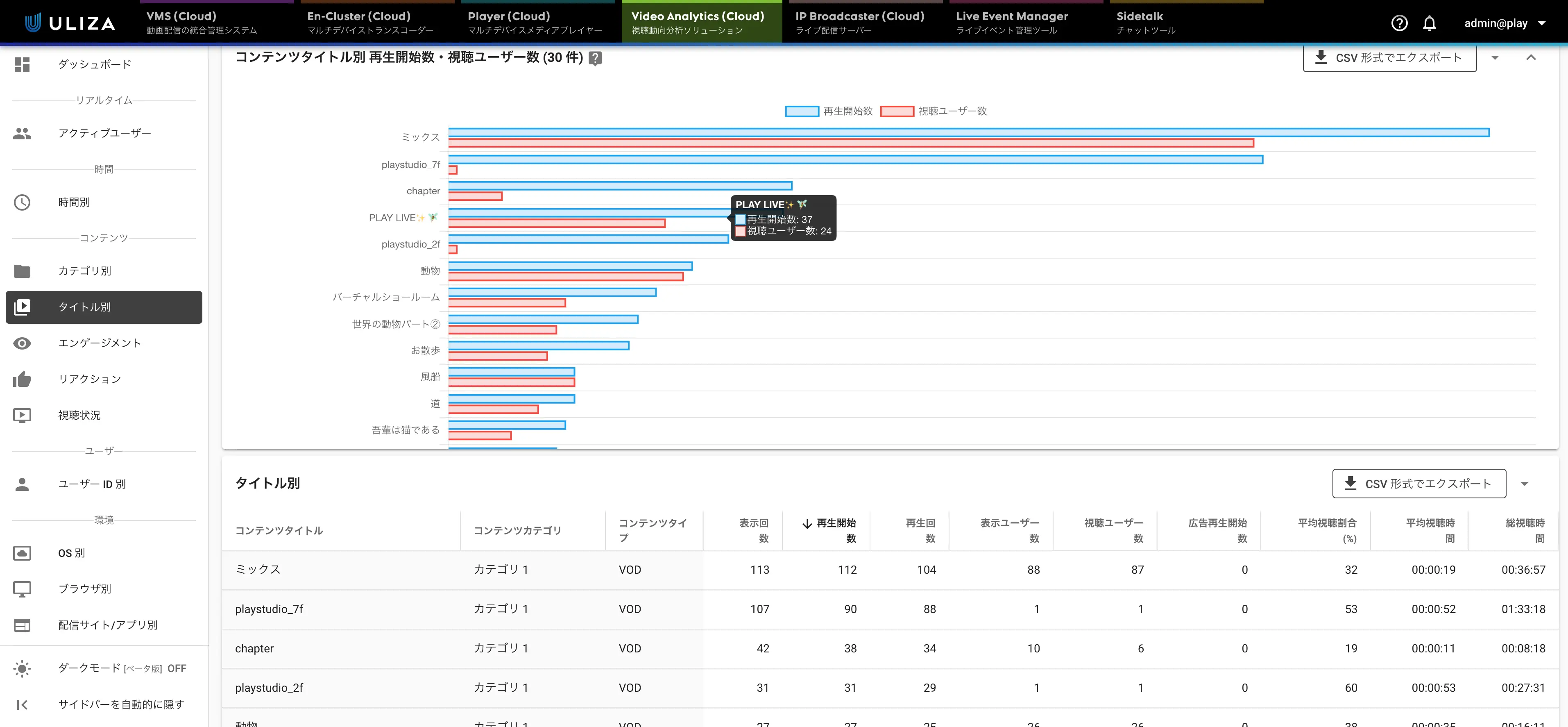Click the clock icon for 時間別
Screen dimensions: 1568x727
pyautogui.click(x=22, y=202)
